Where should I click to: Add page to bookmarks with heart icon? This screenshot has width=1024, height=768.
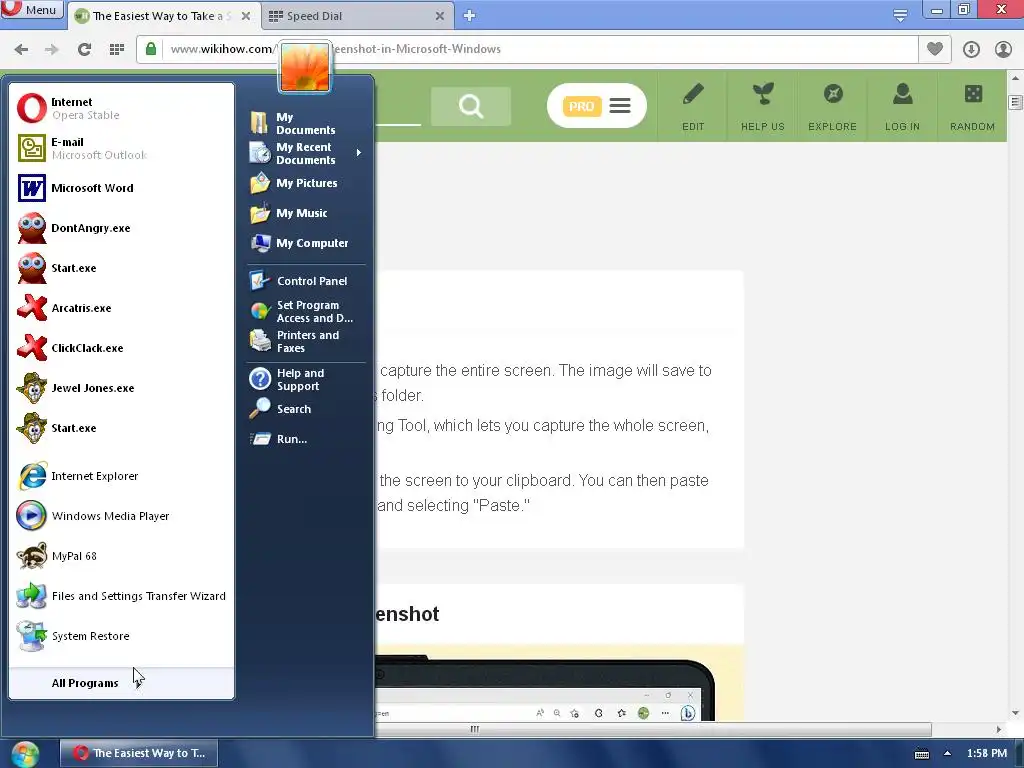935,49
